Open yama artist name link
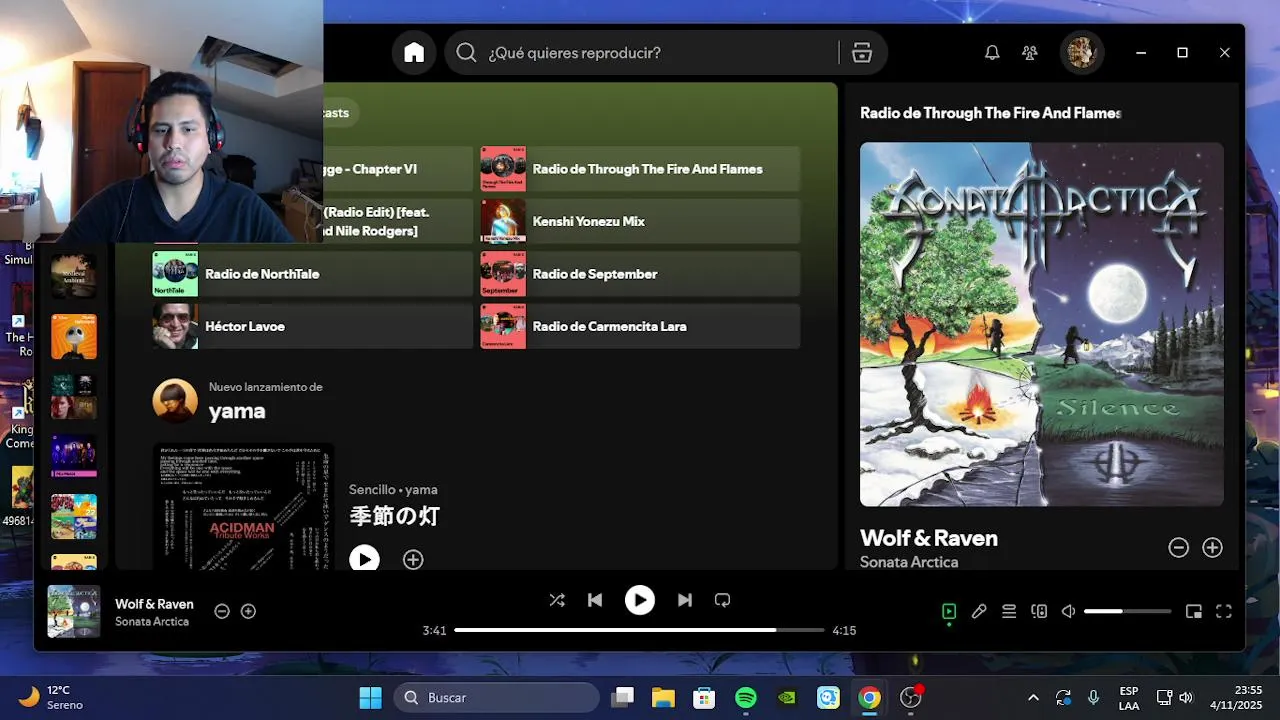 237,411
